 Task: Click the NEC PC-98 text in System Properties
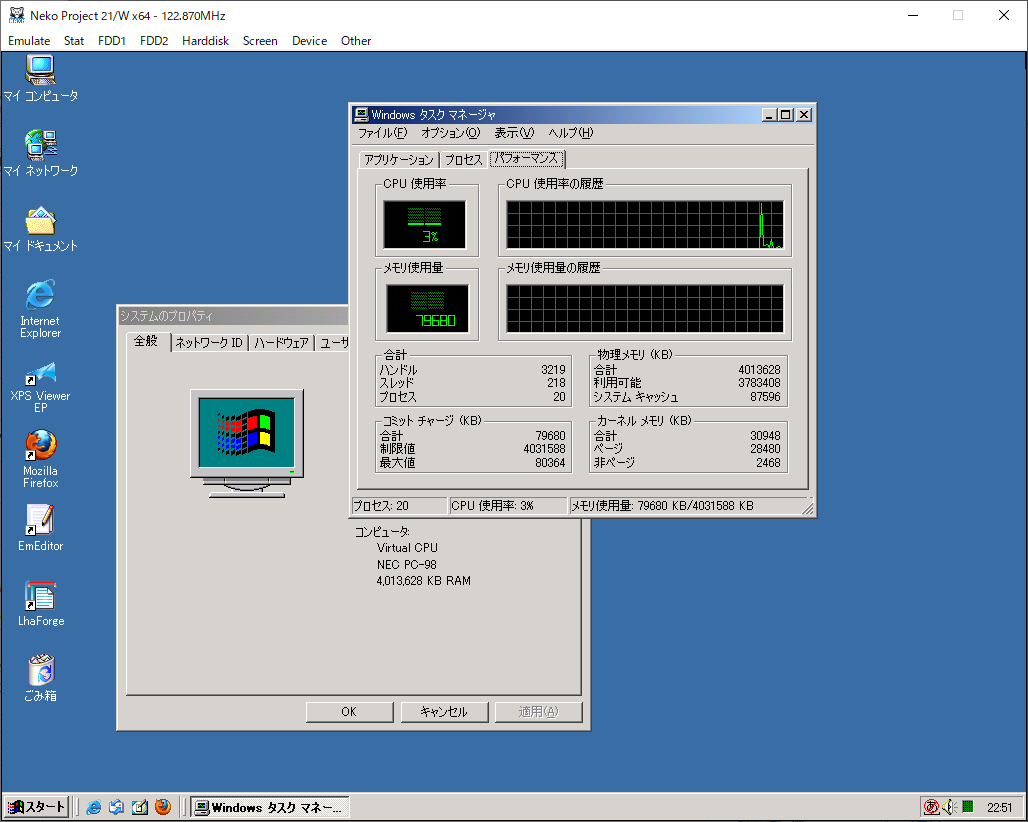click(406, 564)
